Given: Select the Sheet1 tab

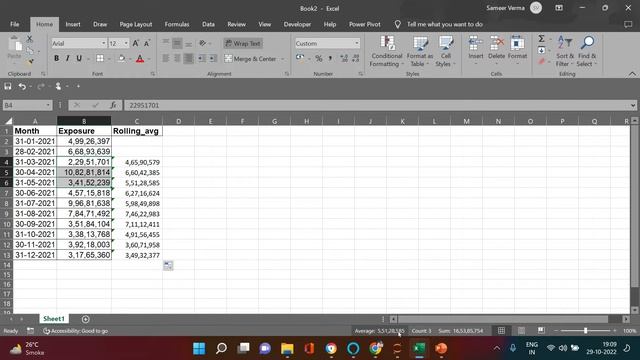Looking at the screenshot, I should coord(54,319).
